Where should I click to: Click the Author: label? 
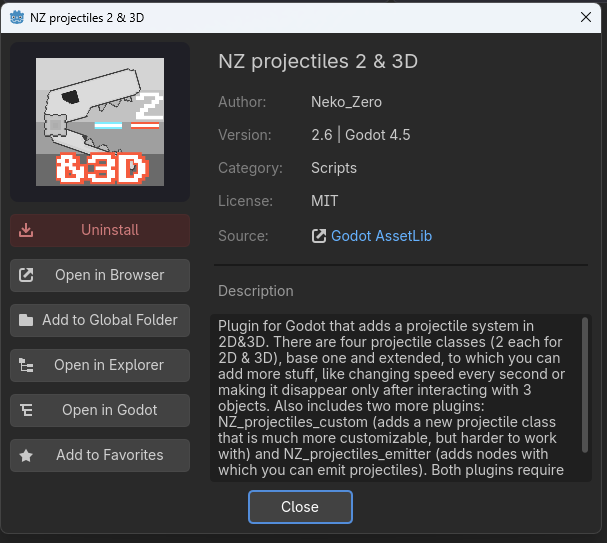pyautogui.click(x=242, y=102)
